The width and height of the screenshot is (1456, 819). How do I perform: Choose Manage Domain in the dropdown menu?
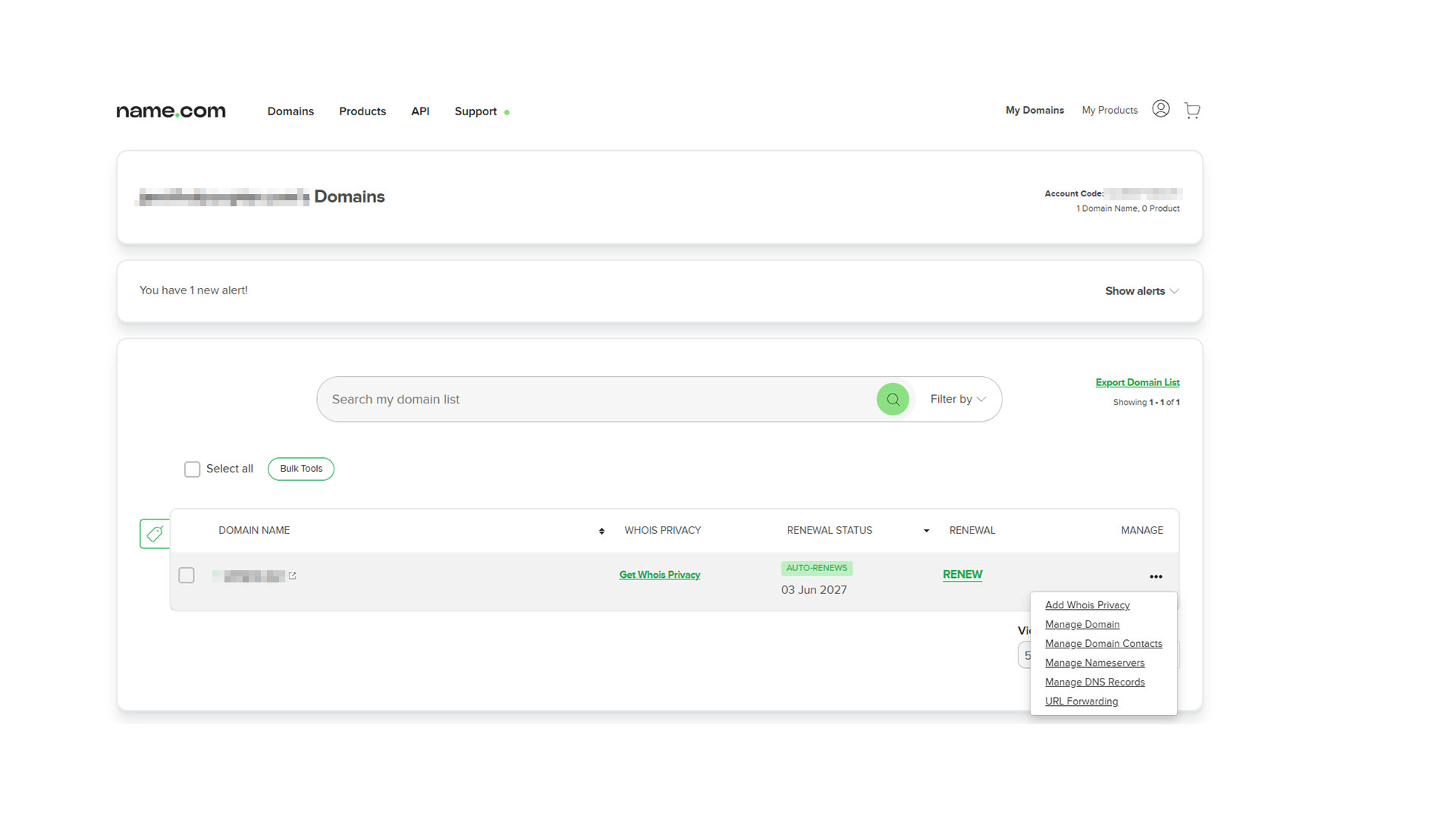point(1082,625)
